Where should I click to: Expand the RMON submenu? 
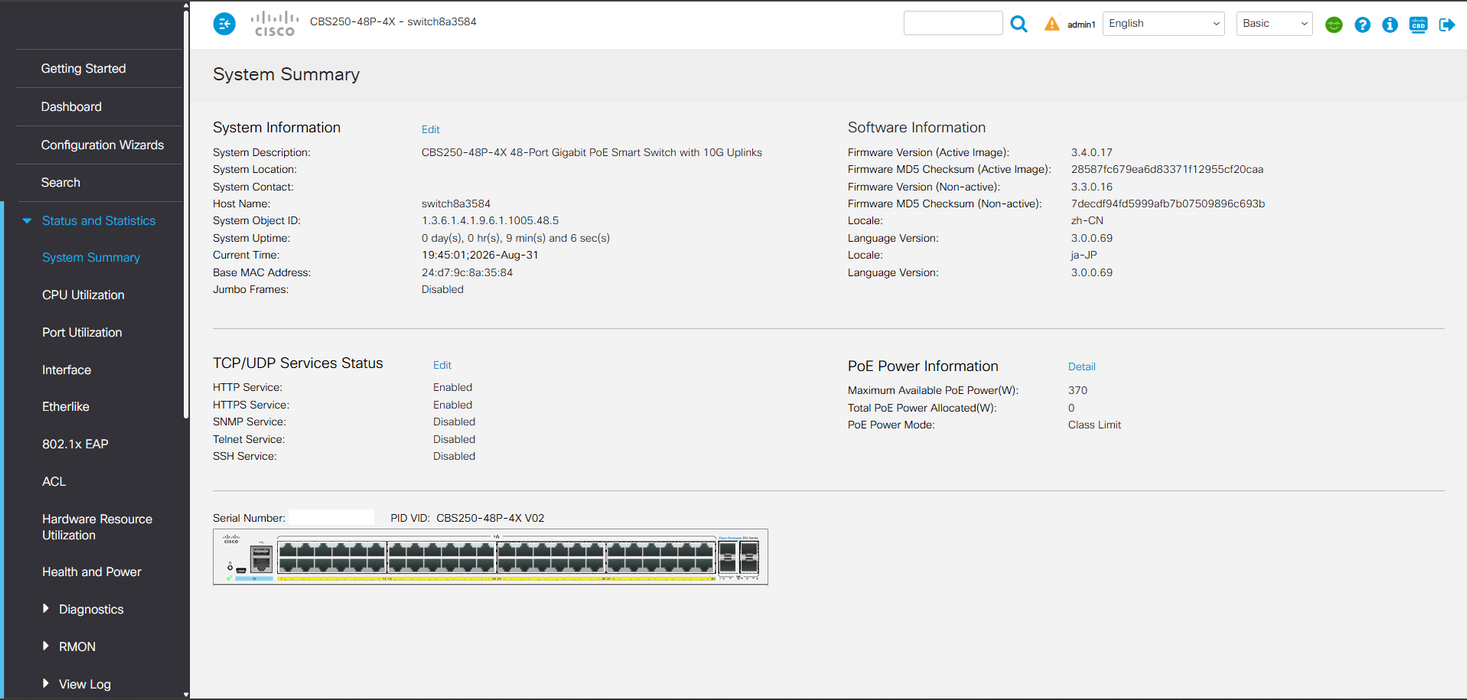click(46, 647)
